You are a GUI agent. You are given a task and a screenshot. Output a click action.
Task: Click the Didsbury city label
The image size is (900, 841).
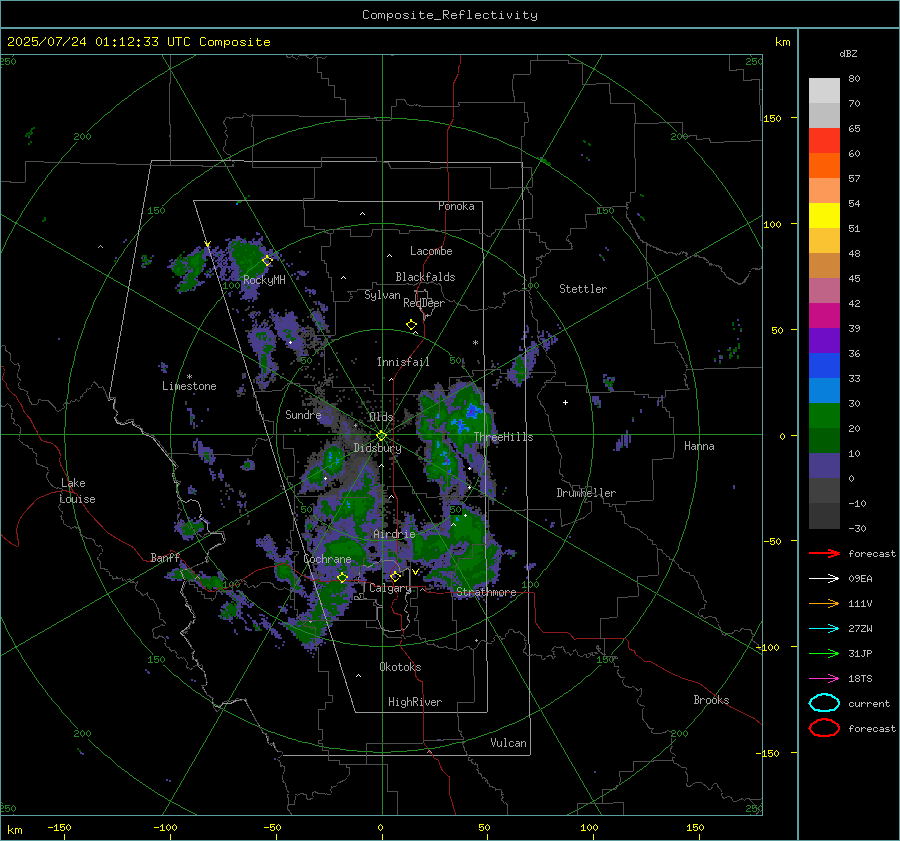point(377,448)
